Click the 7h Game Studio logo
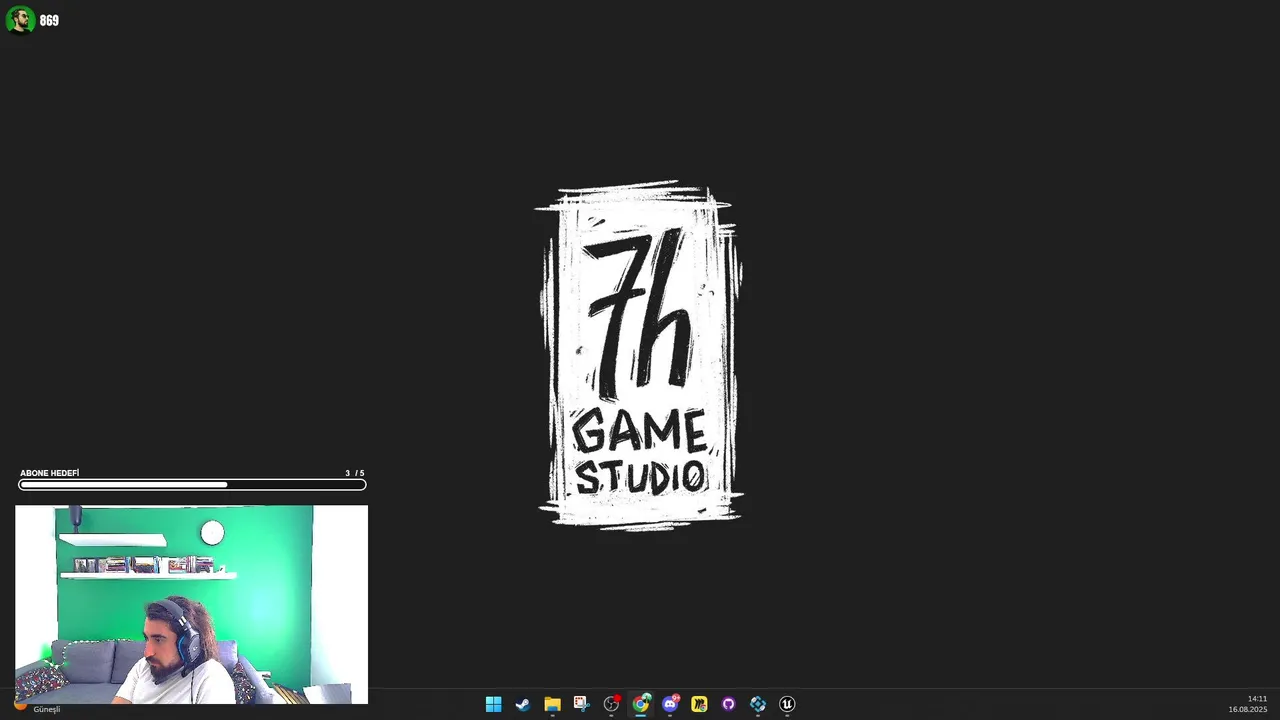 (640, 355)
